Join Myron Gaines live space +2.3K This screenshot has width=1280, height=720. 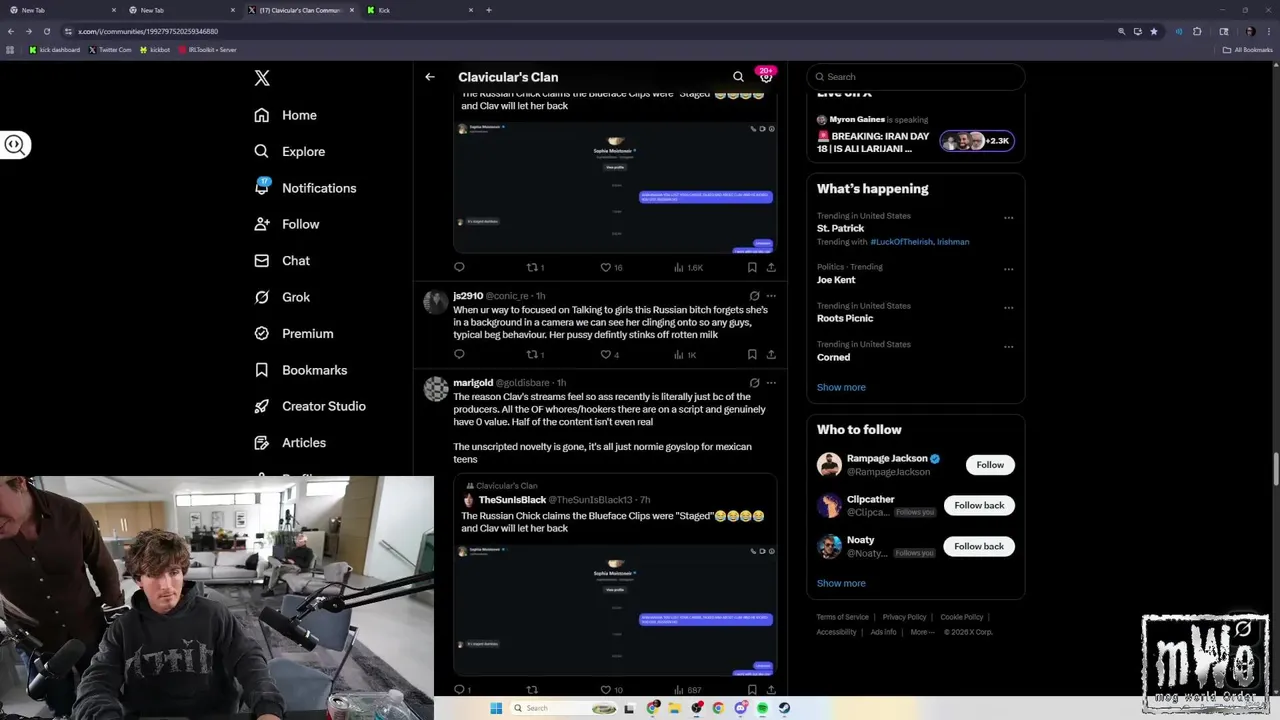pos(977,141)
